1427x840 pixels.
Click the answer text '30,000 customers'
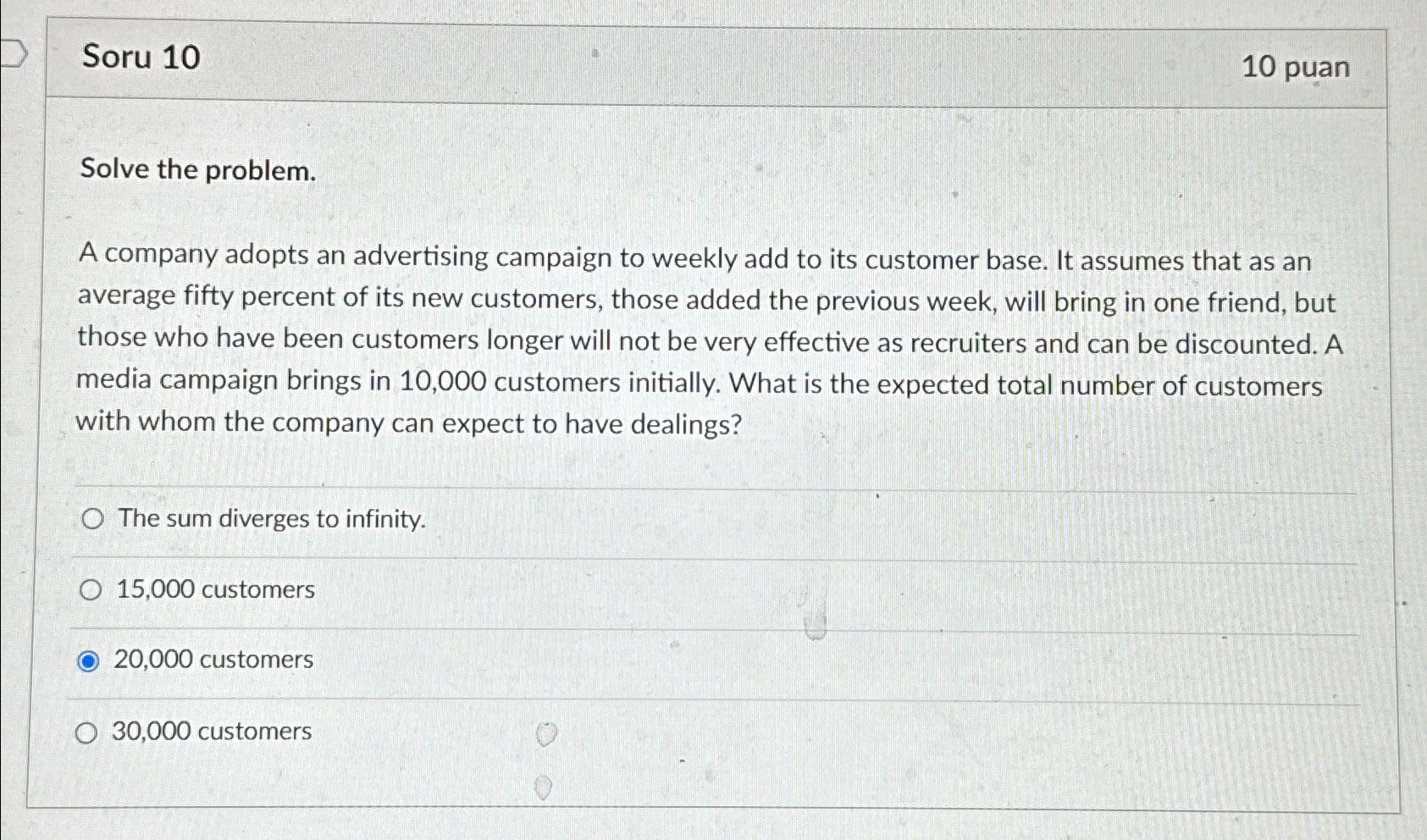pyautogui.click(x=212, y=732)
